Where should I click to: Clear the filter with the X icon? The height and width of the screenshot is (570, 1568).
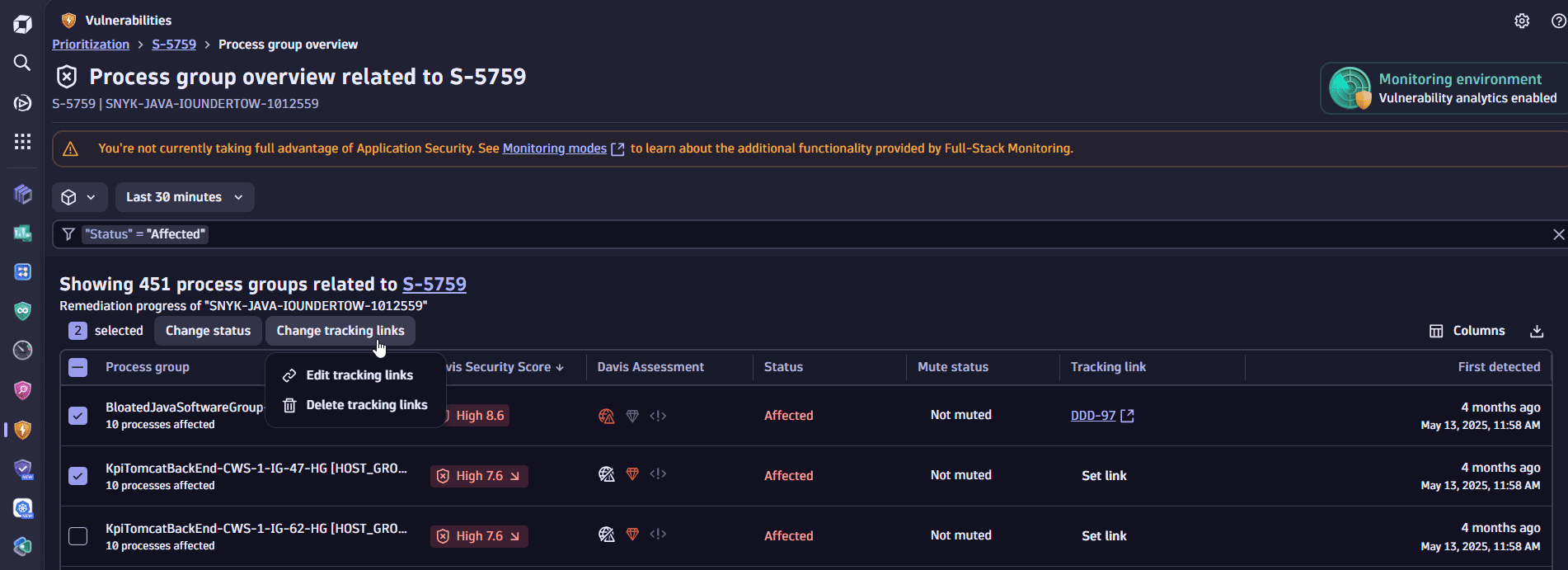1558,234
